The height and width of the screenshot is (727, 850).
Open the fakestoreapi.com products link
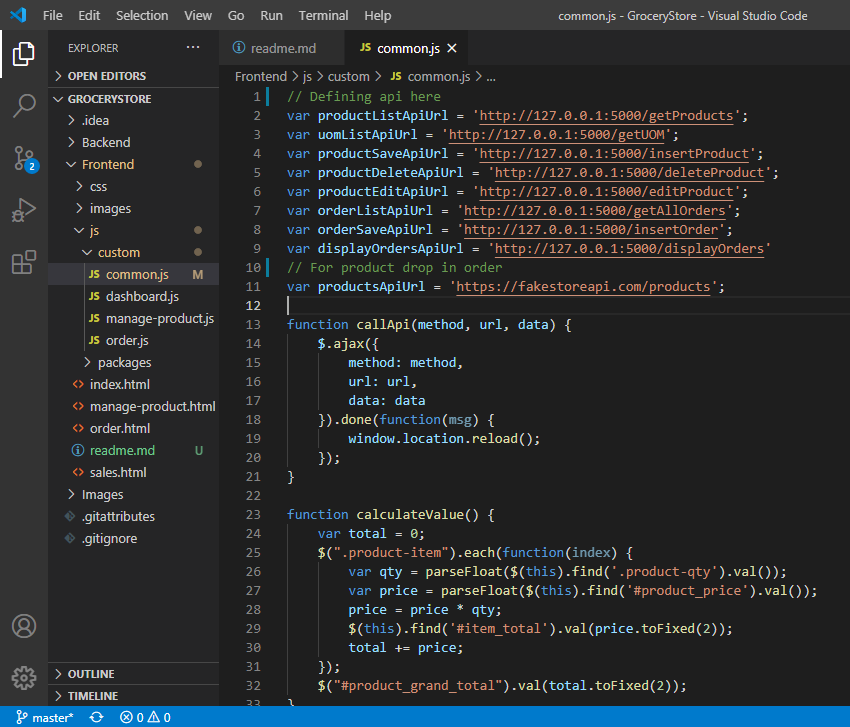tap(583, 286)
